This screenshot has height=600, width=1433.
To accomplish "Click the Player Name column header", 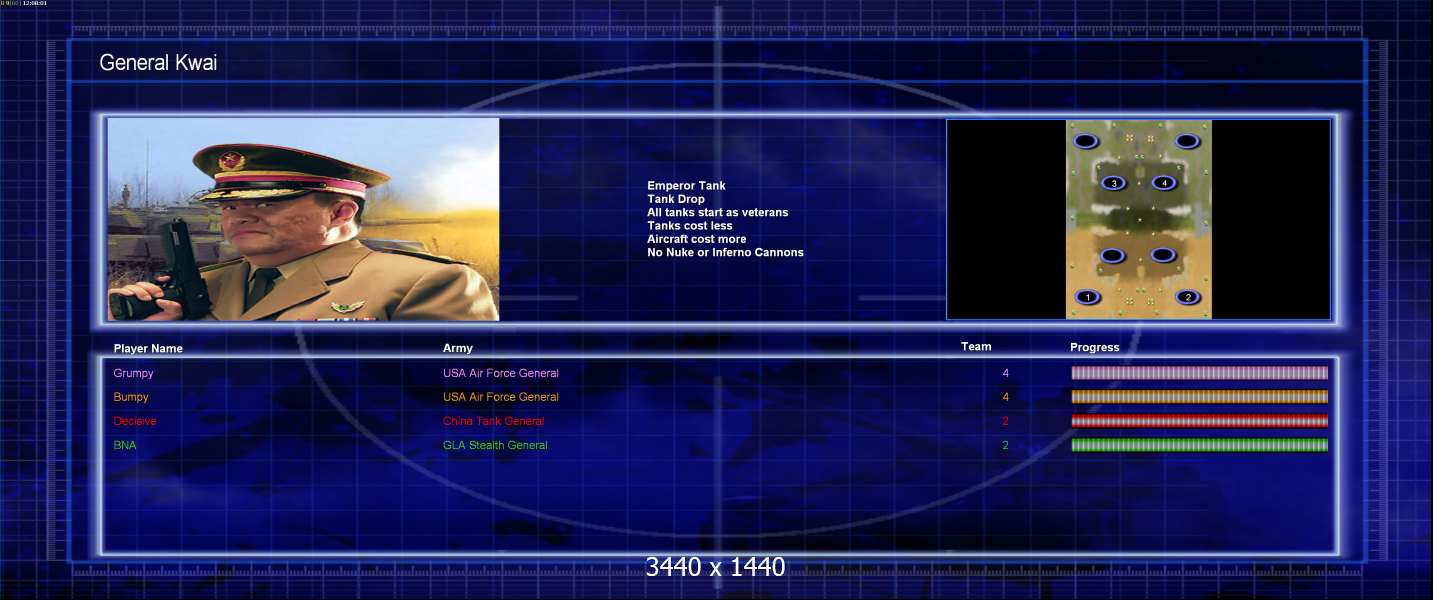I will (x=148, y=349).
